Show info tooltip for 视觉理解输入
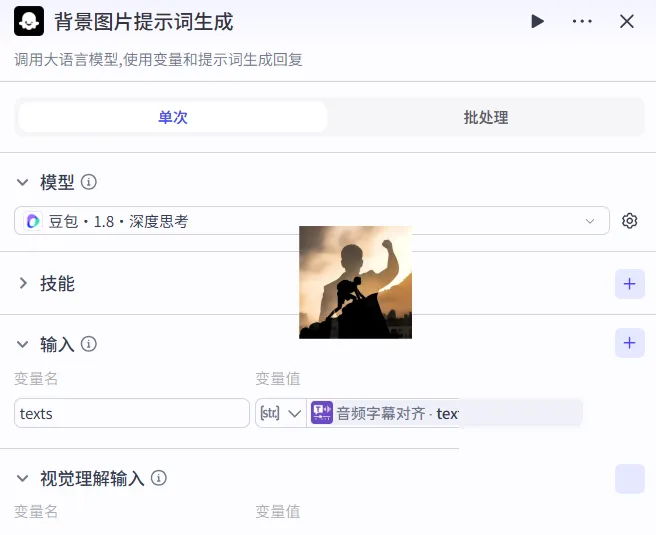 (159, 478)
